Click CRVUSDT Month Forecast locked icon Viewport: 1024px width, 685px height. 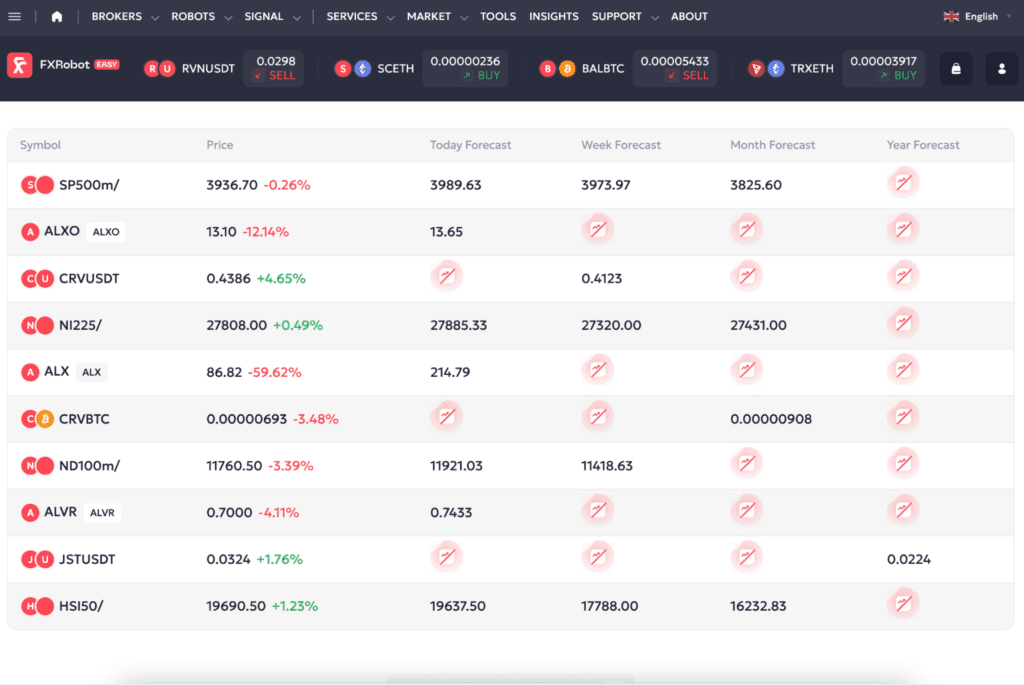tap(746, 276)
